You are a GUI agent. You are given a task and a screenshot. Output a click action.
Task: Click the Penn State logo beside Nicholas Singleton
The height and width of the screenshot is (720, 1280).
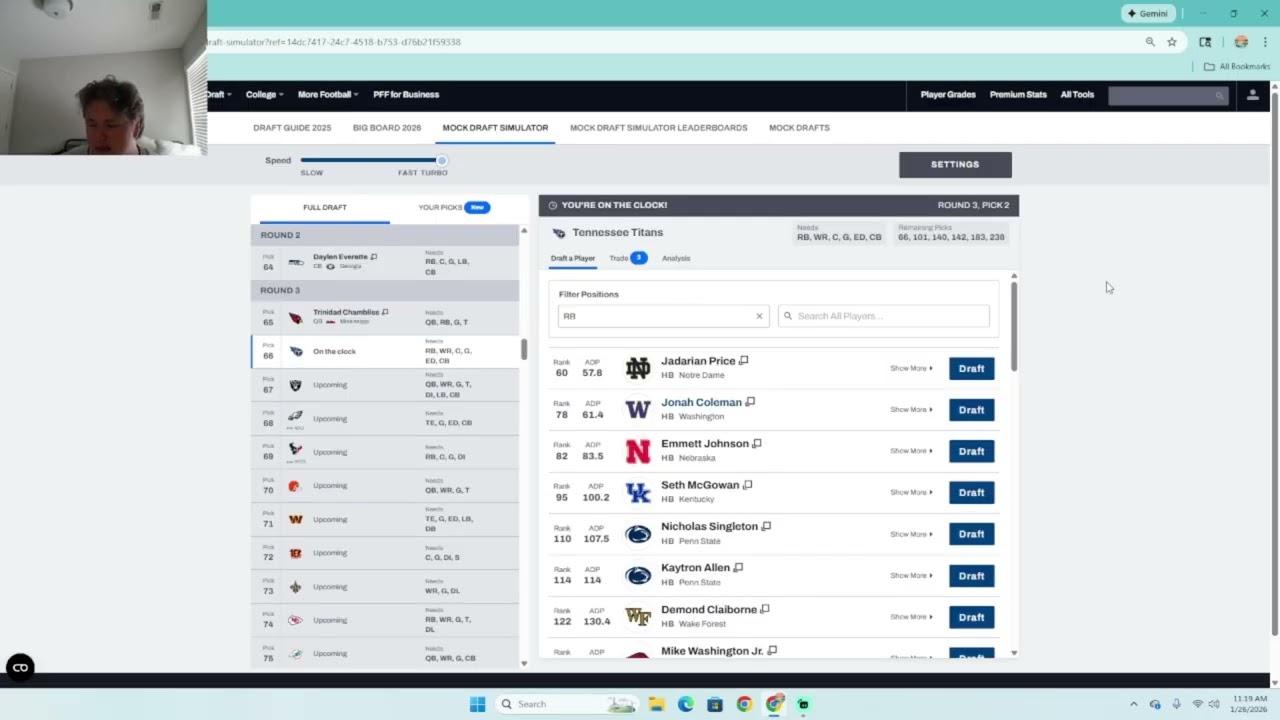coord(638,534)
